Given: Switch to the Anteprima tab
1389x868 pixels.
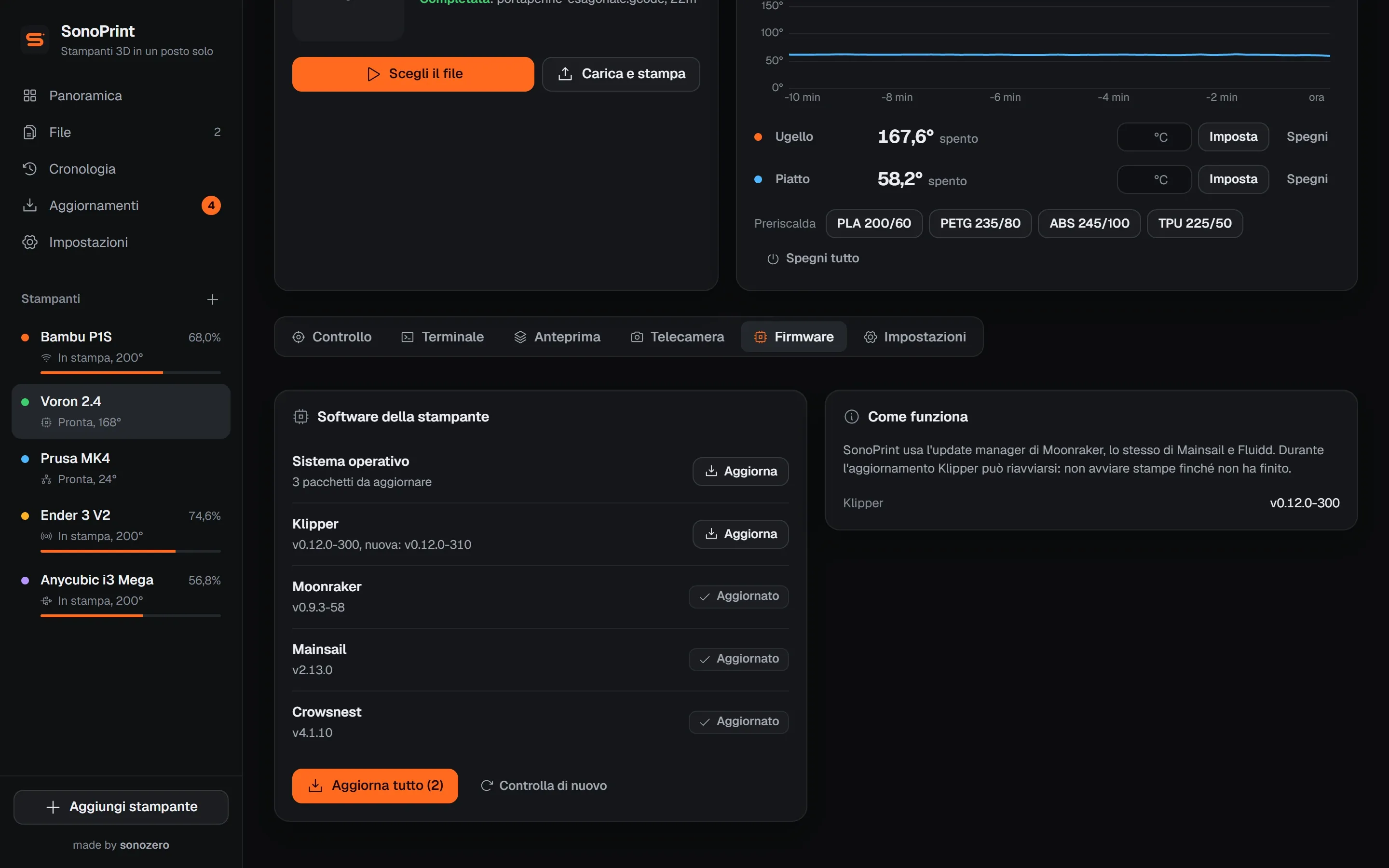Looking at the screenshot, I should [x=558, y=337].
